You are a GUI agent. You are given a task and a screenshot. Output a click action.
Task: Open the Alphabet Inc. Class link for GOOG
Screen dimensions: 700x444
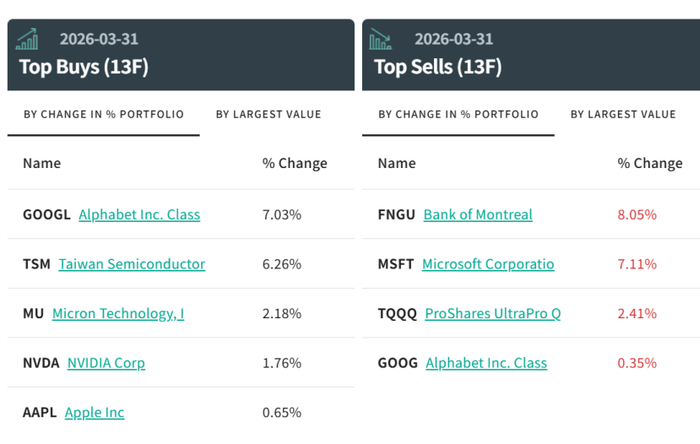pos(486,362)
